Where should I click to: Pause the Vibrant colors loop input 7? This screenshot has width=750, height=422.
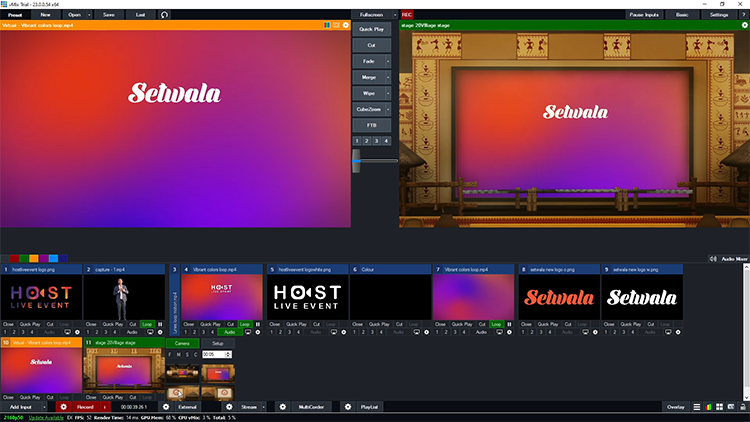click(x=510, y=324)
